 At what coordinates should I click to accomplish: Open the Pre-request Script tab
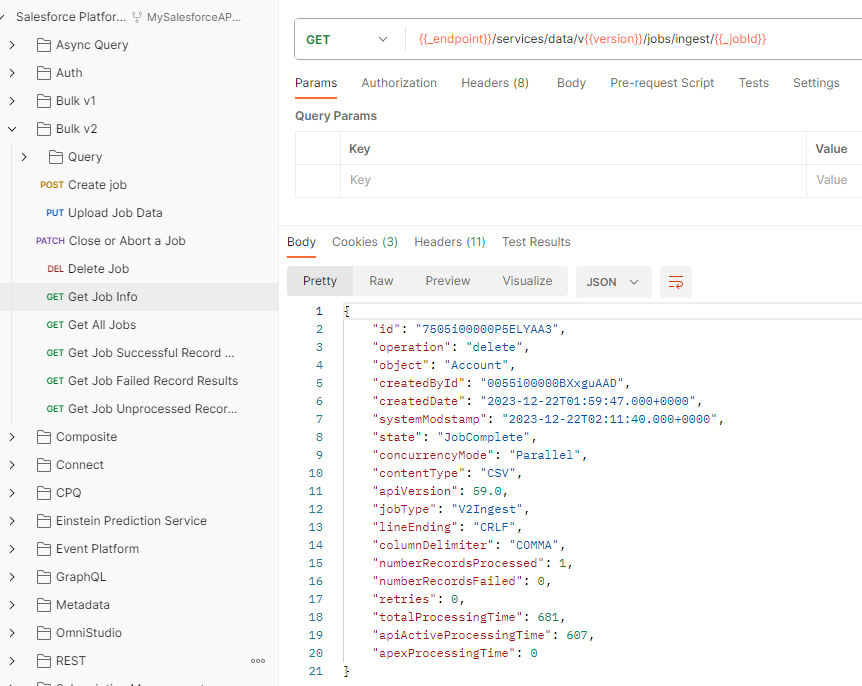(662, 83)
